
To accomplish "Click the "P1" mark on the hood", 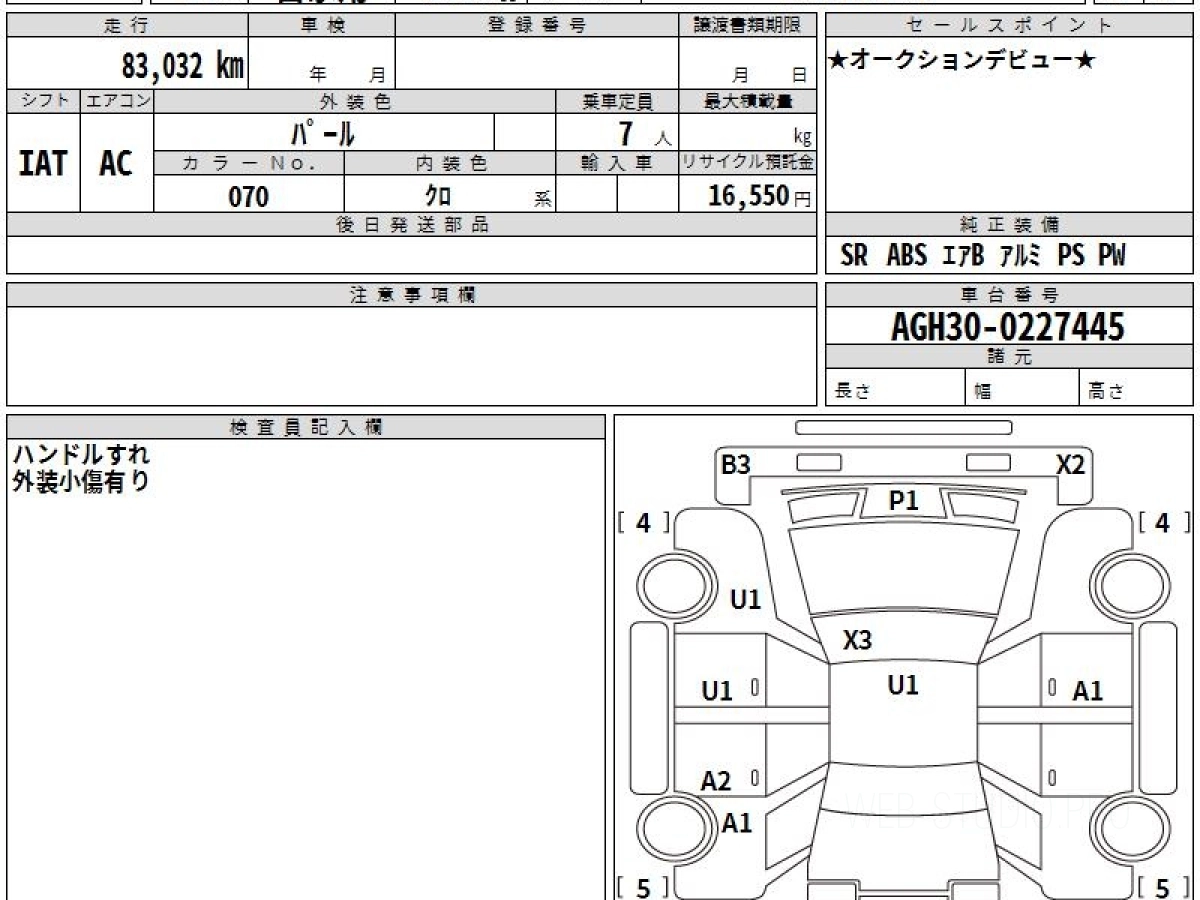I will point(904,501).
